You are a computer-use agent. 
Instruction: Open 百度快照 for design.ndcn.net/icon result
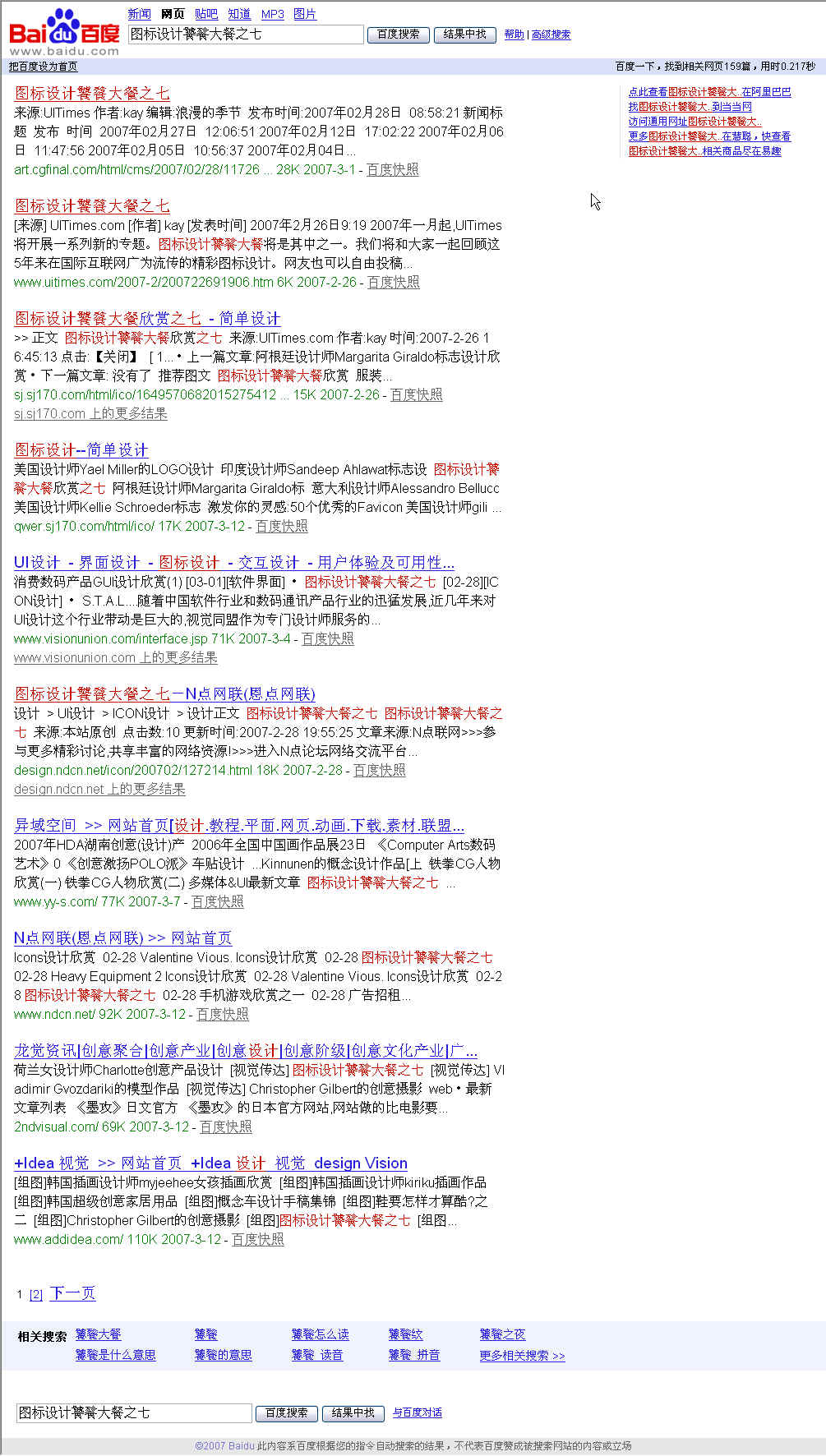coord(379,770)
